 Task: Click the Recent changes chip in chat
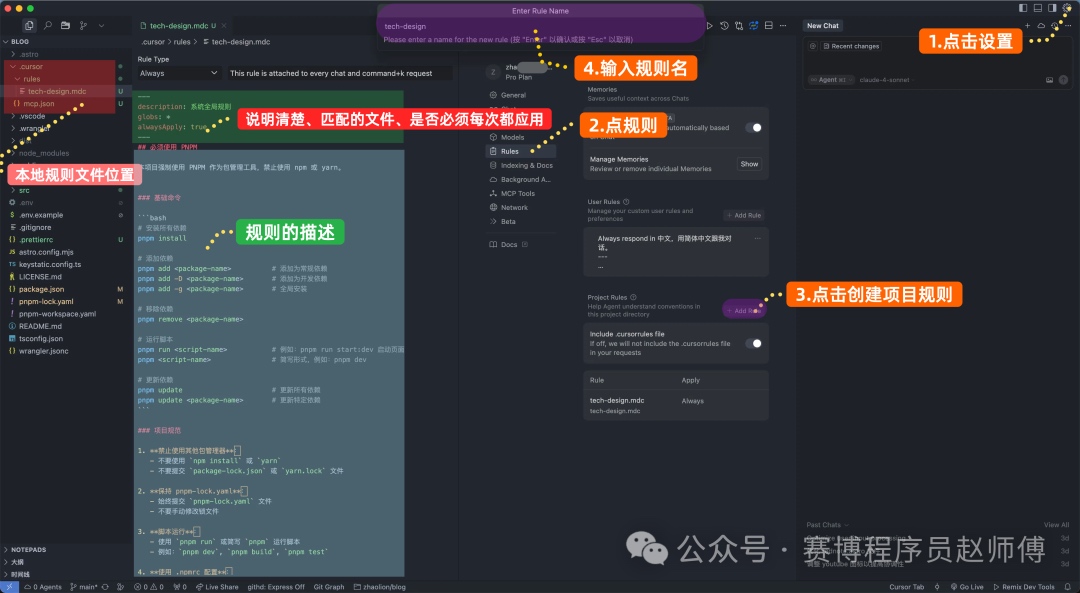pyautogui.click(x=851, y=46)
